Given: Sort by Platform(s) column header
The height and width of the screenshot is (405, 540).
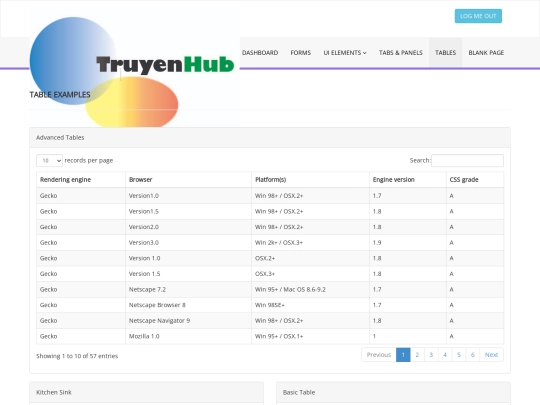Looking at the screenshot, I should [310, 179].
